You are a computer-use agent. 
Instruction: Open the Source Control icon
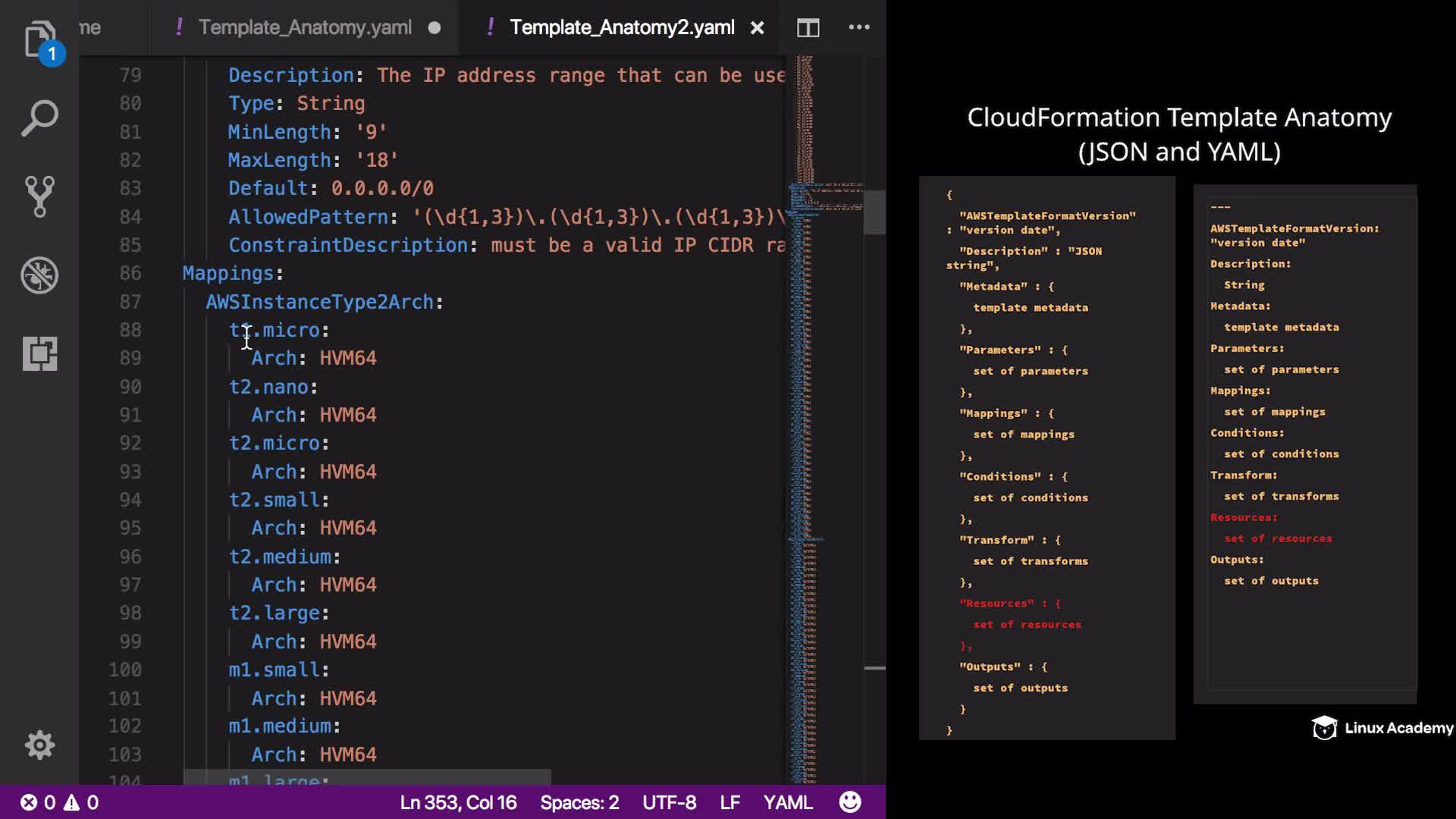click(39, 196)
